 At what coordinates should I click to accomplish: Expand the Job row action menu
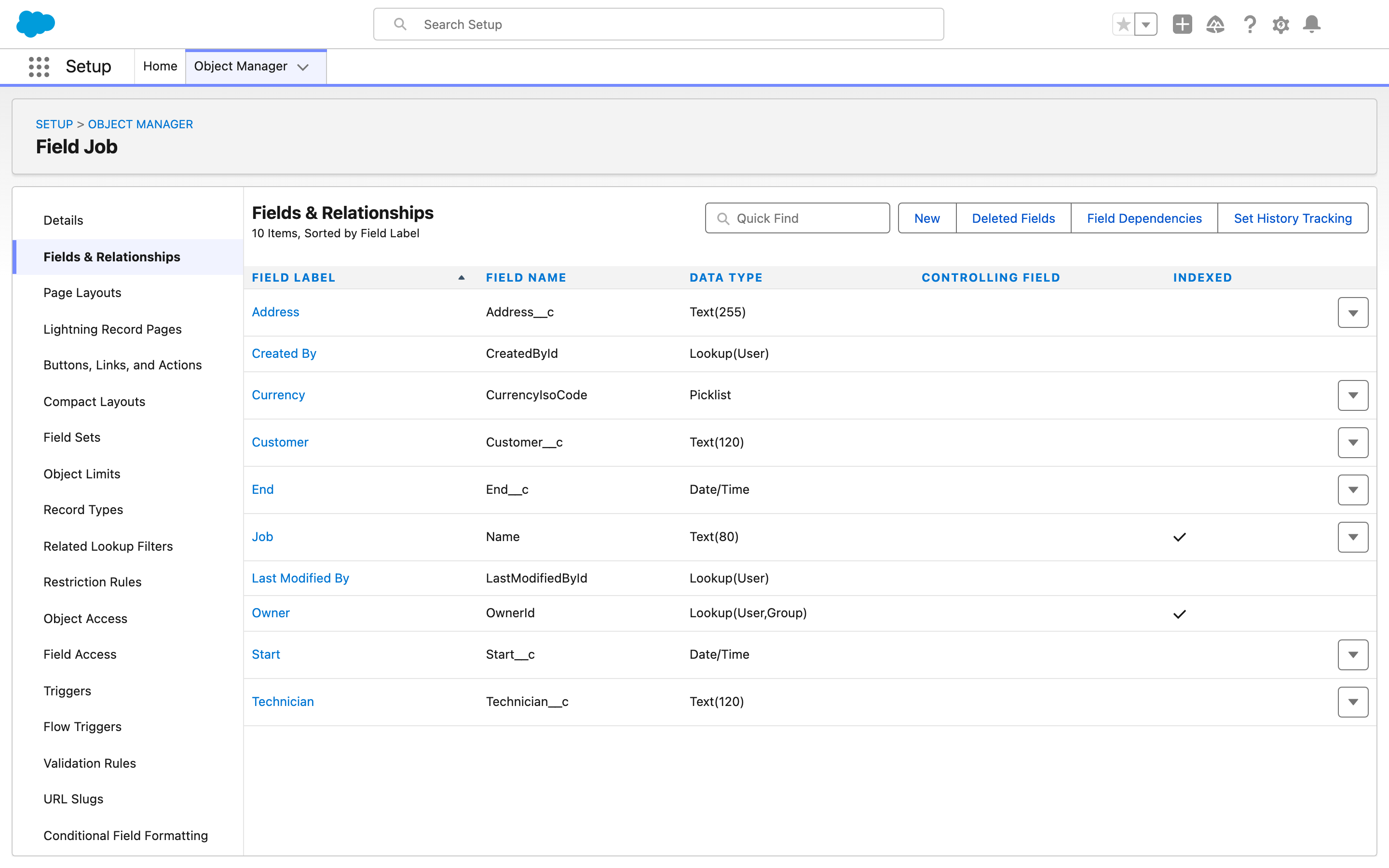point(1353,537)
